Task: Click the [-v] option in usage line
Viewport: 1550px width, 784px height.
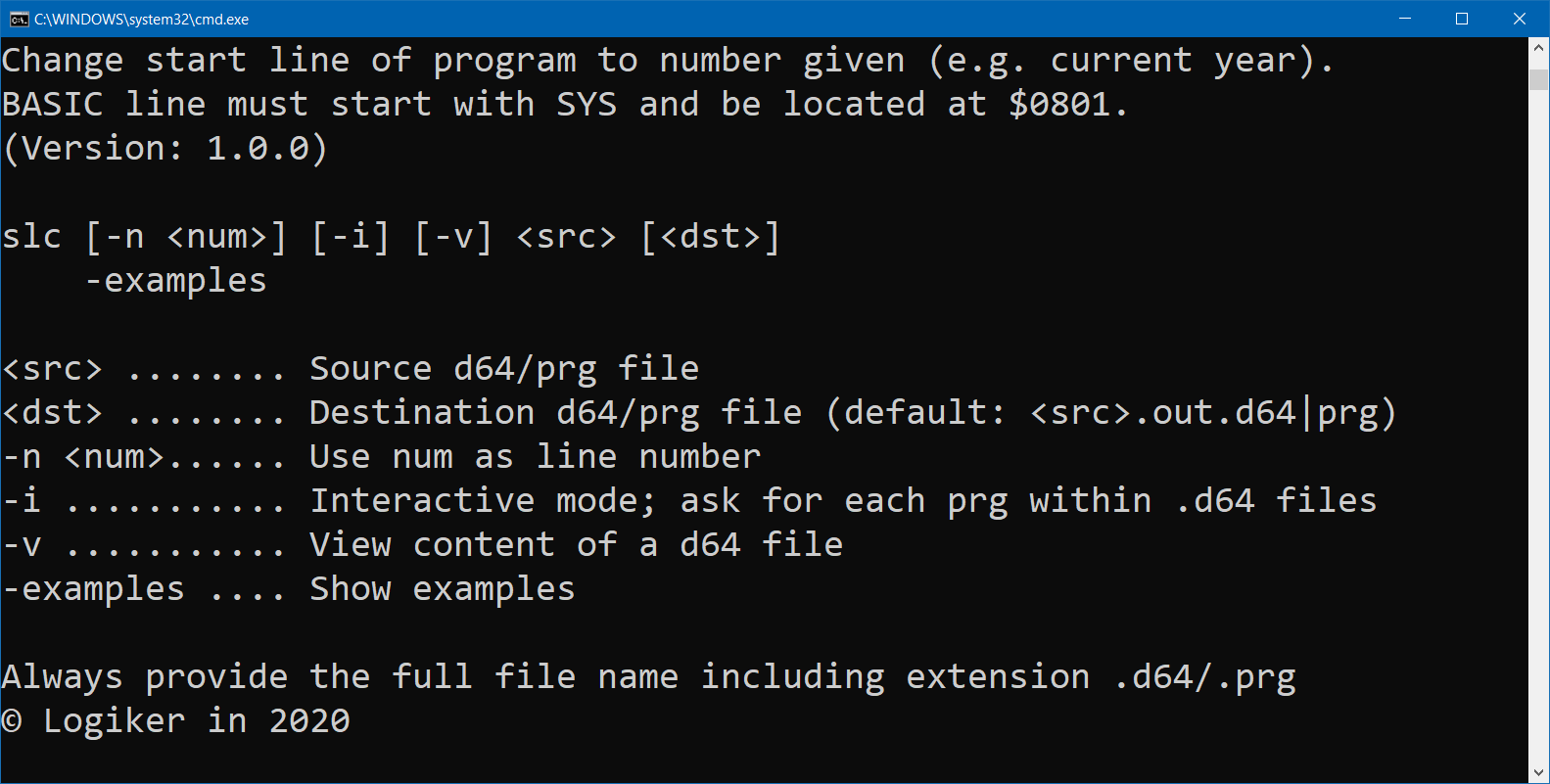Action: (x=453, y=237)
